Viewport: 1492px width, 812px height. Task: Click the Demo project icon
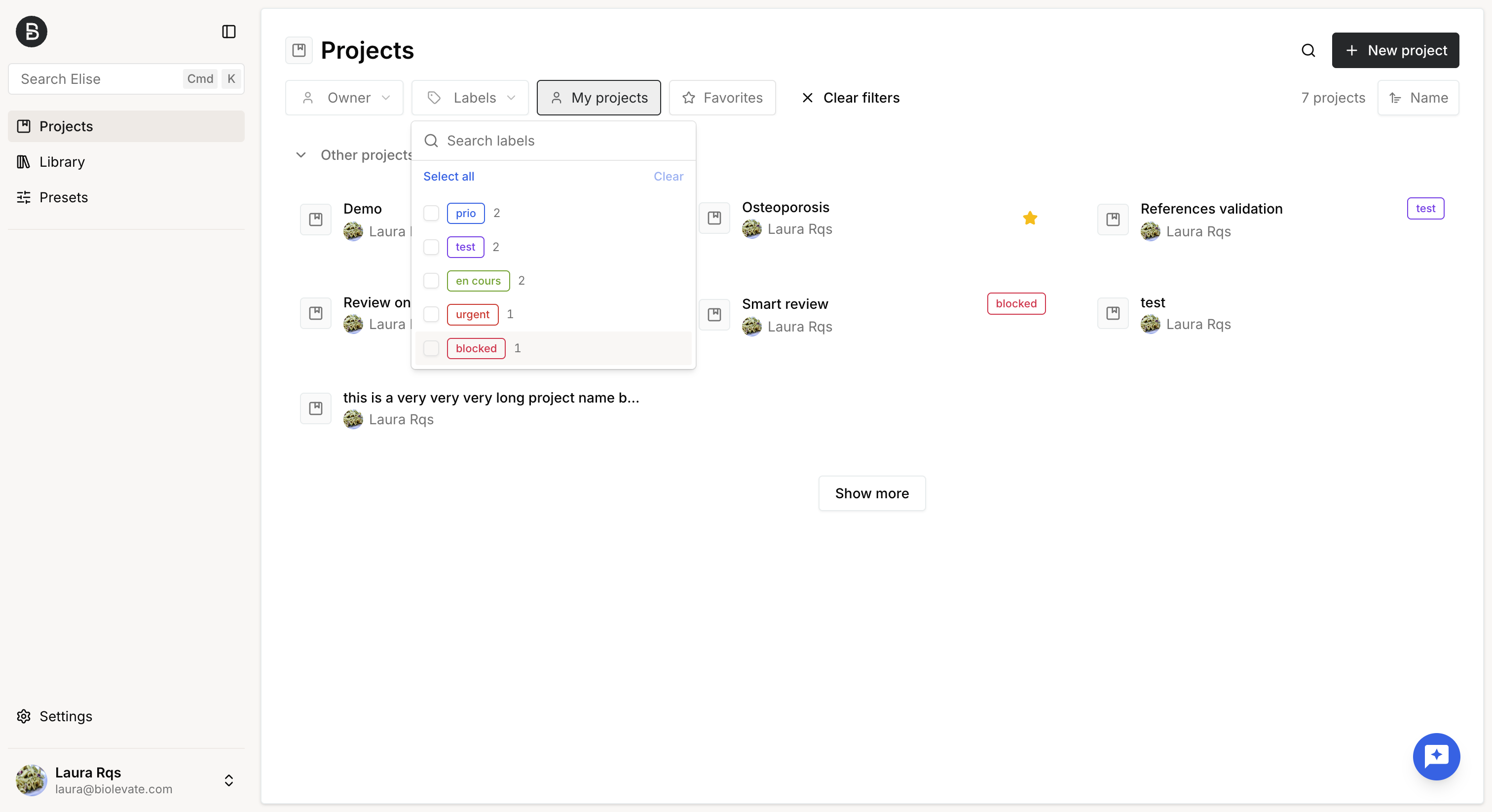pyautogui.click(x=316, y=220)
